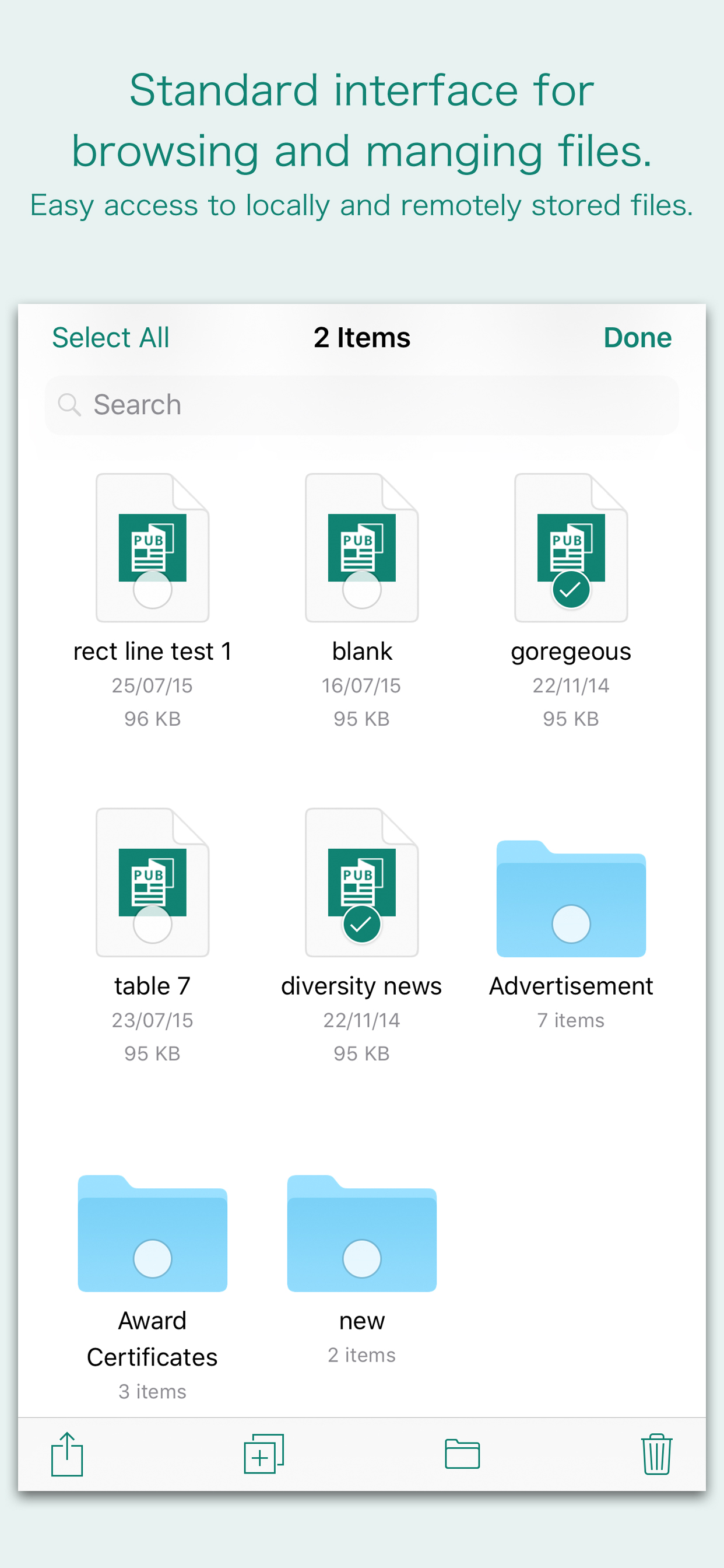
Task: Select the new folder selection circle
Action: [361, 1259]
